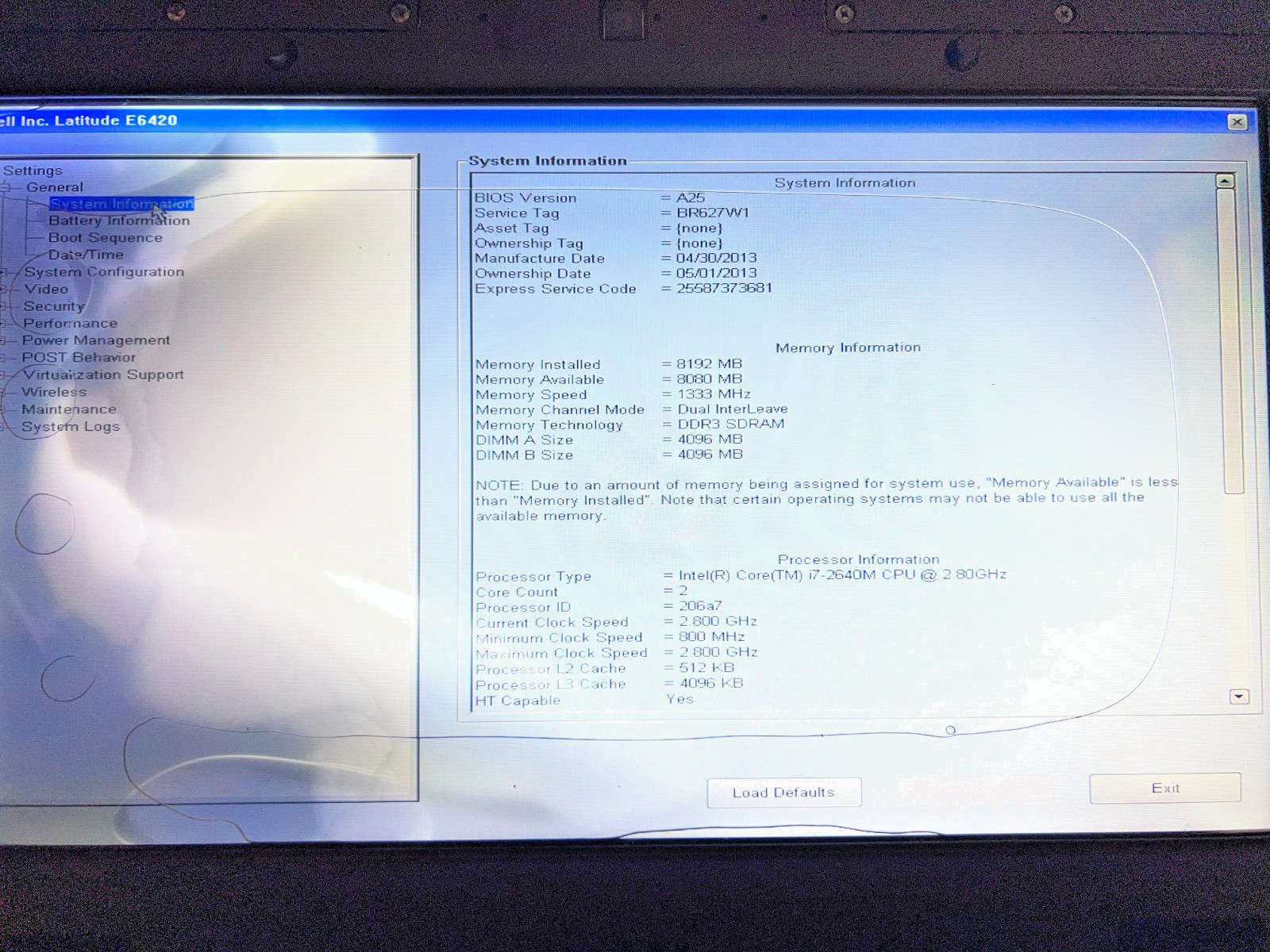This screenshot has height=952, width=1270.
Task: Click the Memory Installed value 8192 MB
Action: (710, 364)
